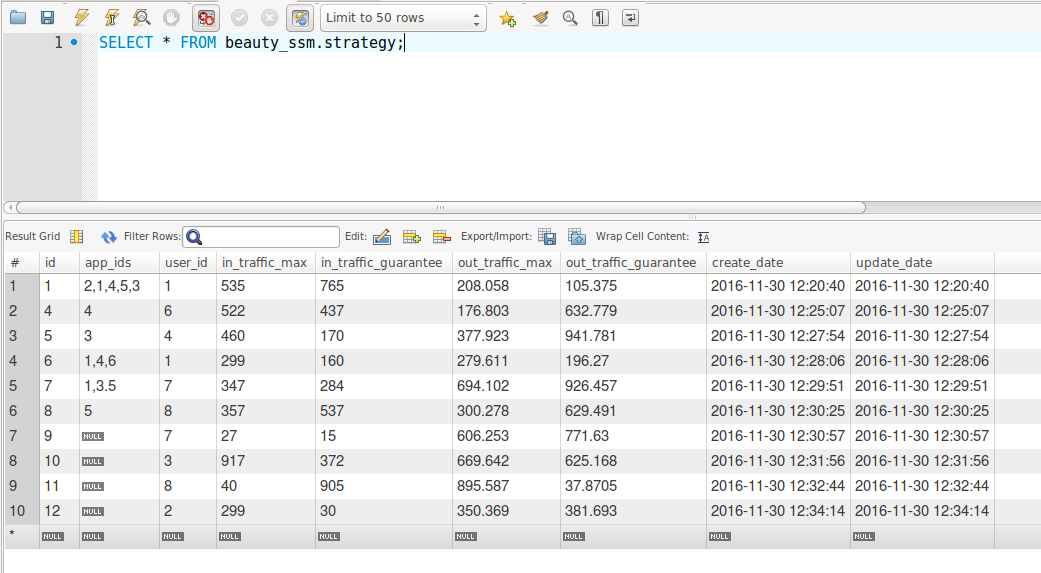1041x573 pixels.
Task: Save the script with the floppy icon
Action: 47,18
